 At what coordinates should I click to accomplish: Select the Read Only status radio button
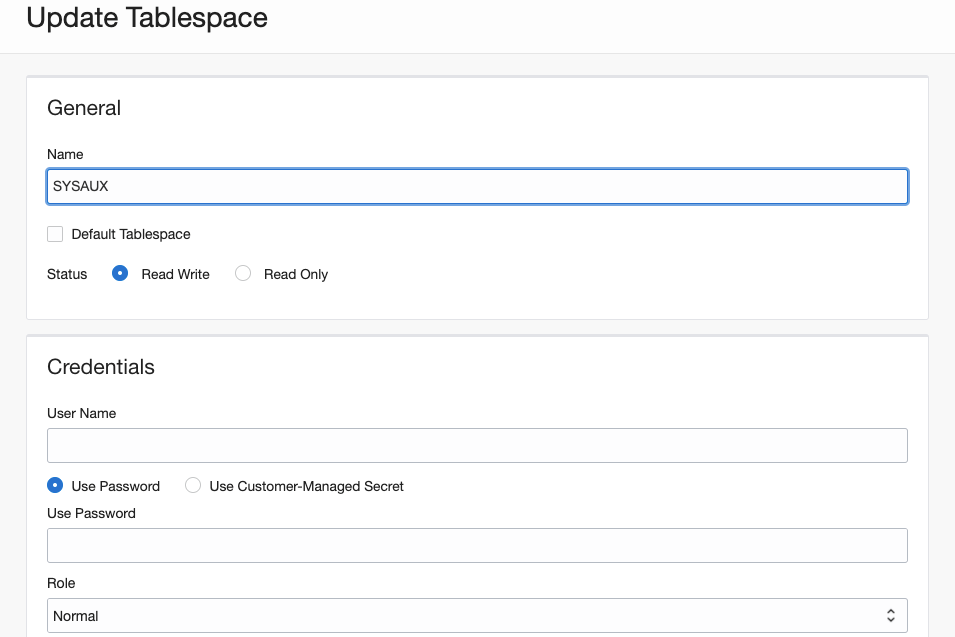(x=243, y=273)
